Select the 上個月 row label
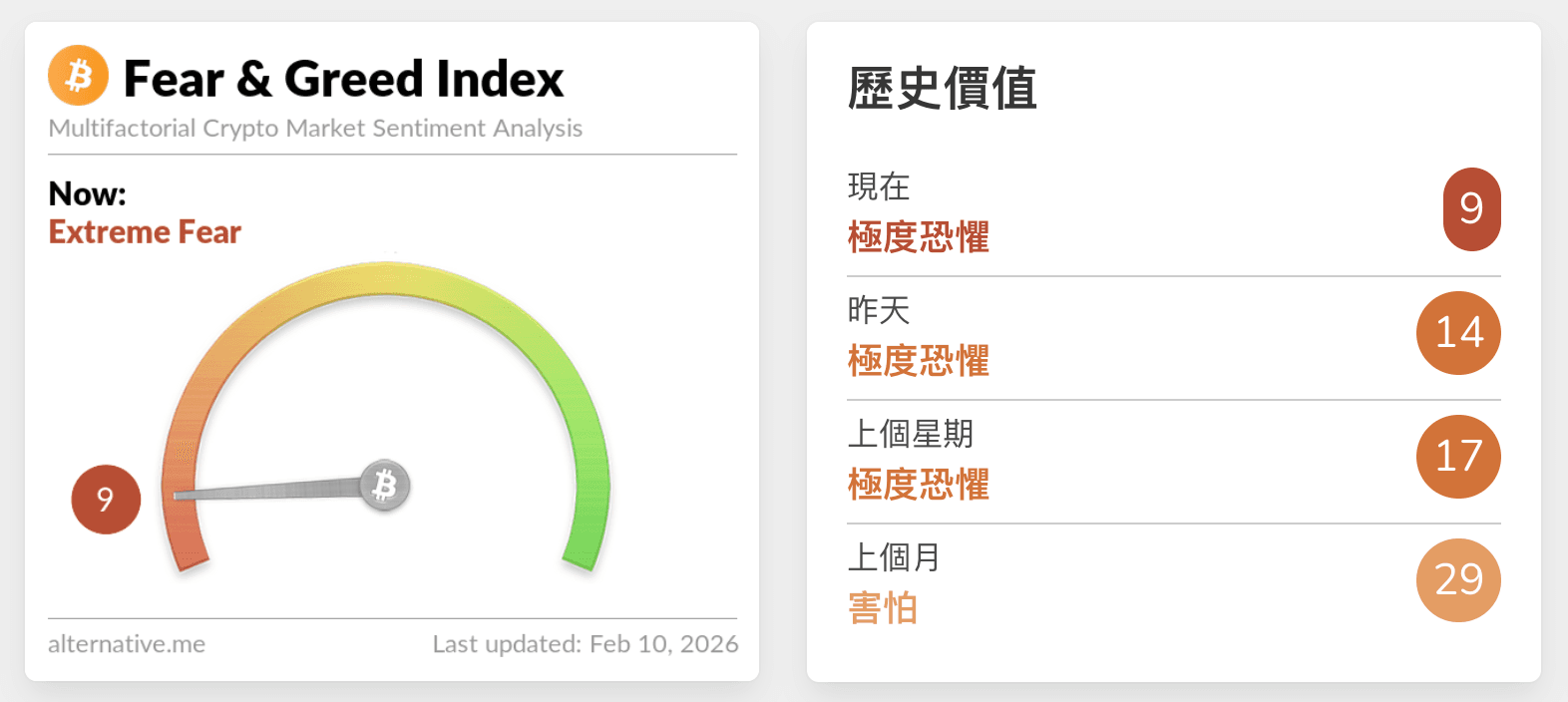Image resolution: width=1568 pixels, height=702 pixels. pyautogui.click(x=895, y=557)
